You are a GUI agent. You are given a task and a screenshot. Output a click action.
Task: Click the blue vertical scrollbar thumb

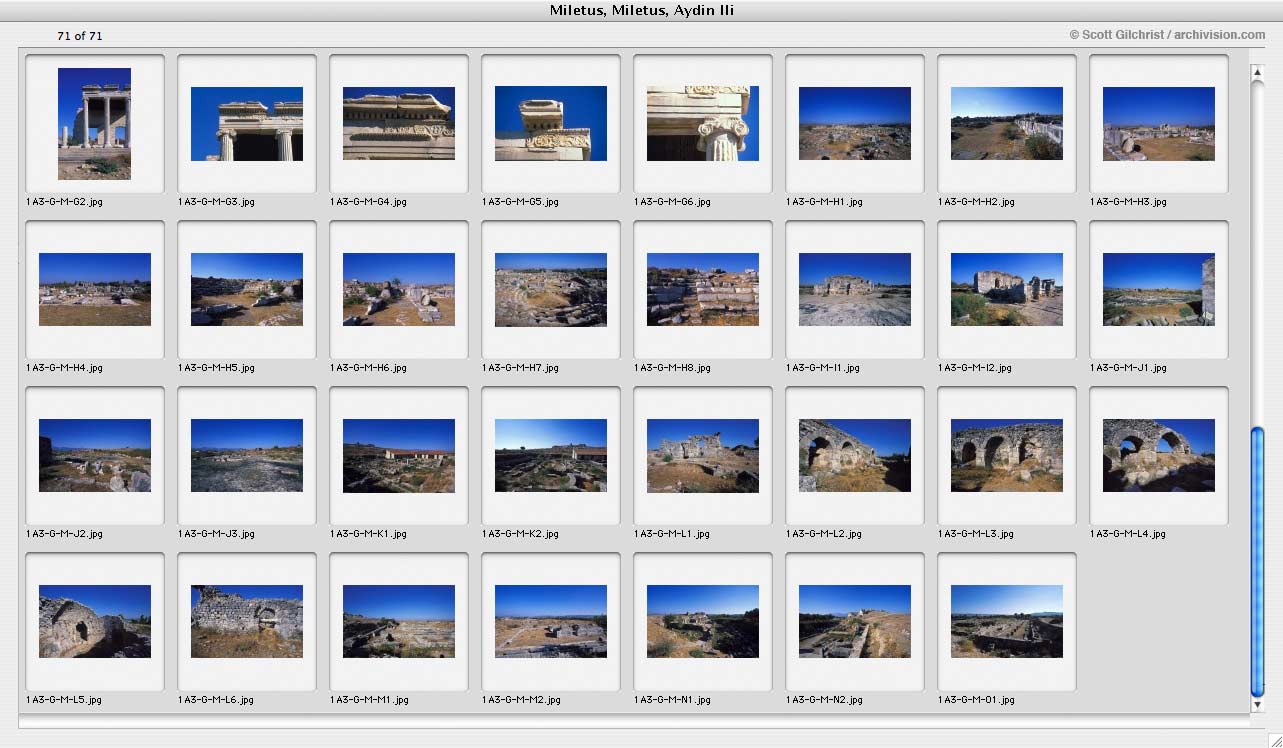pyautogui.click(x=1258, y=562)
